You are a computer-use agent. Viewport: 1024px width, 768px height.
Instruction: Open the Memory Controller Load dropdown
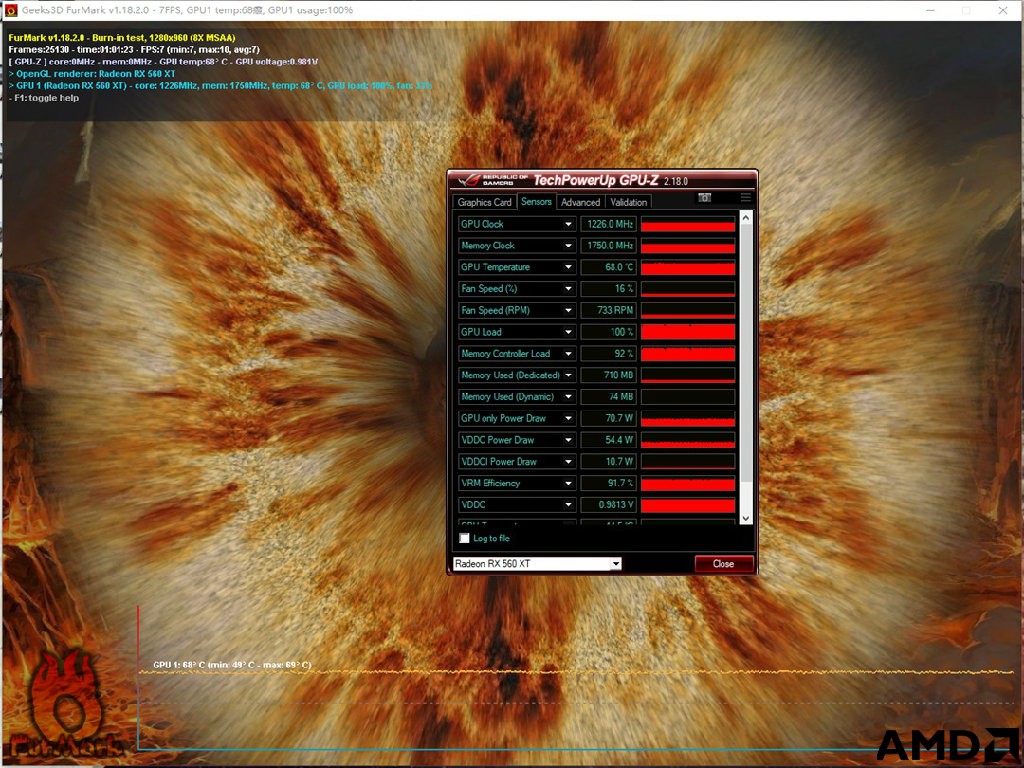568,353
